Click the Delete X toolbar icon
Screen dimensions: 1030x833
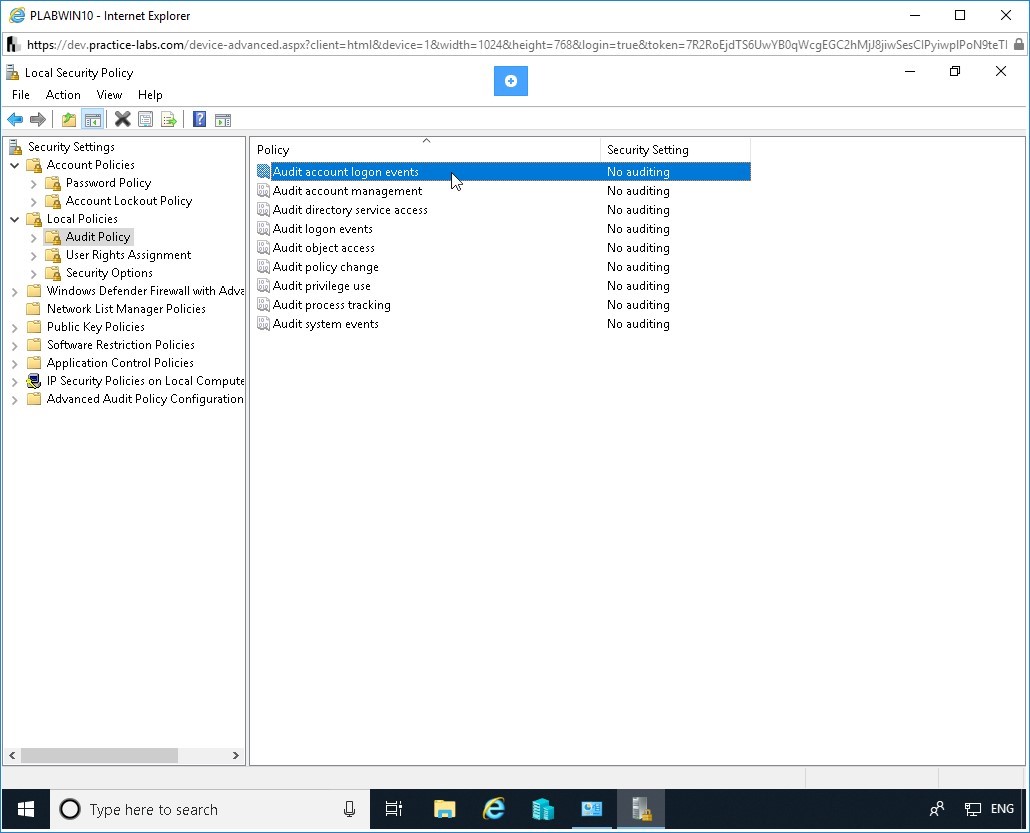click(122, 120)
